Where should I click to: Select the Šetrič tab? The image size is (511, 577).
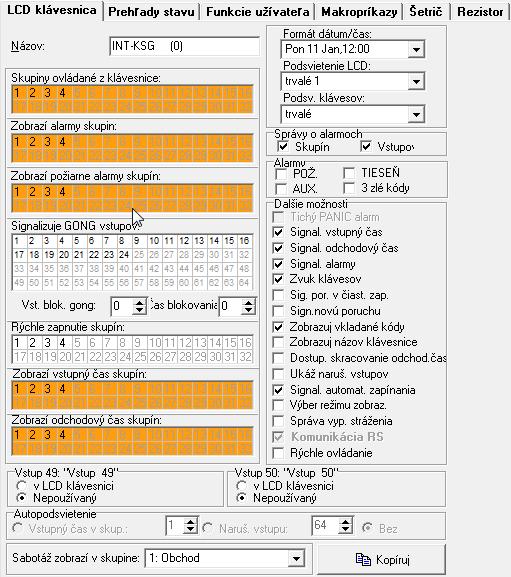(x=426, y=12)
